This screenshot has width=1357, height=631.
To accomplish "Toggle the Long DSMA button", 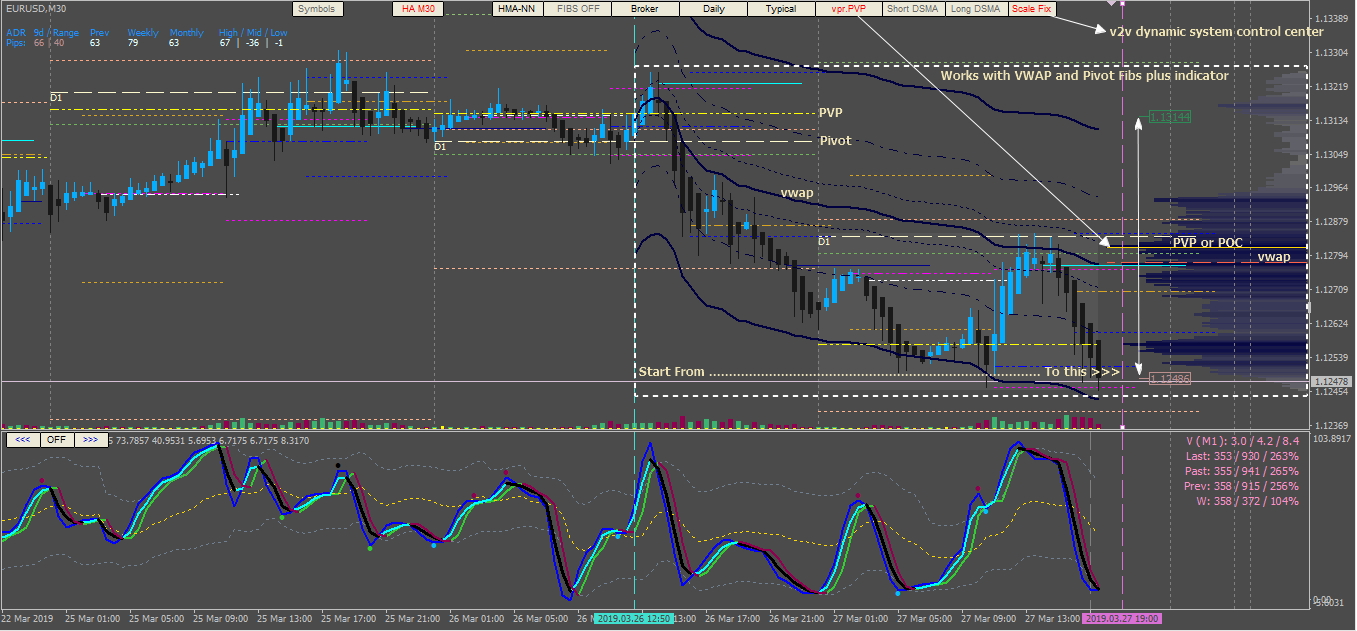I will click(x=975, y=9).
